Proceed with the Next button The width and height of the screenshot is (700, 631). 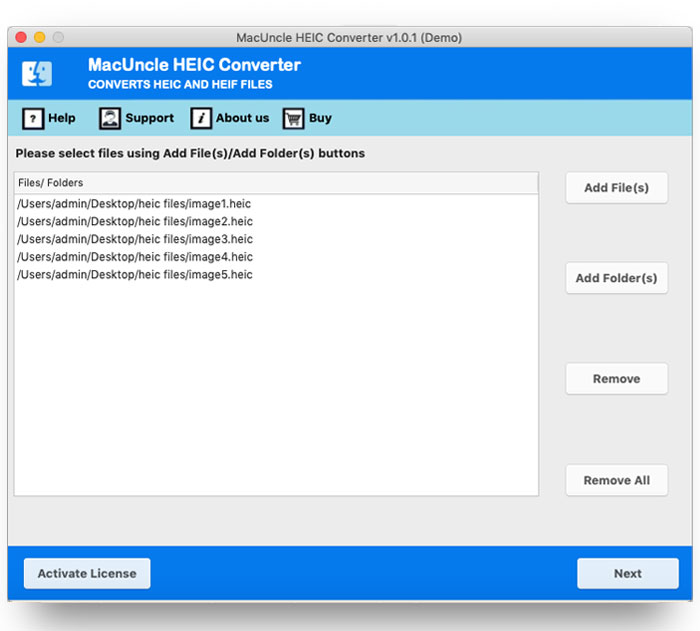(628, 573)
